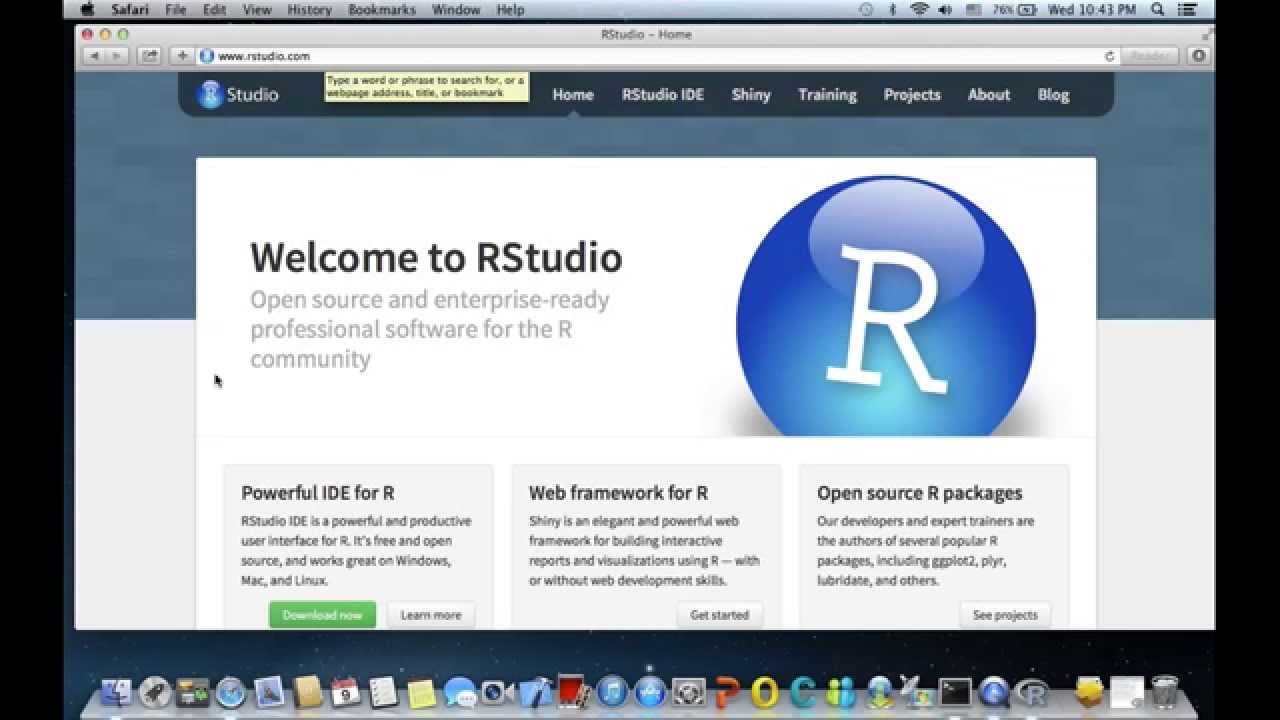The width and height of the screenshot is (1280, 720).
Task: Open the Apple menu
Action: tap(87, 9)
